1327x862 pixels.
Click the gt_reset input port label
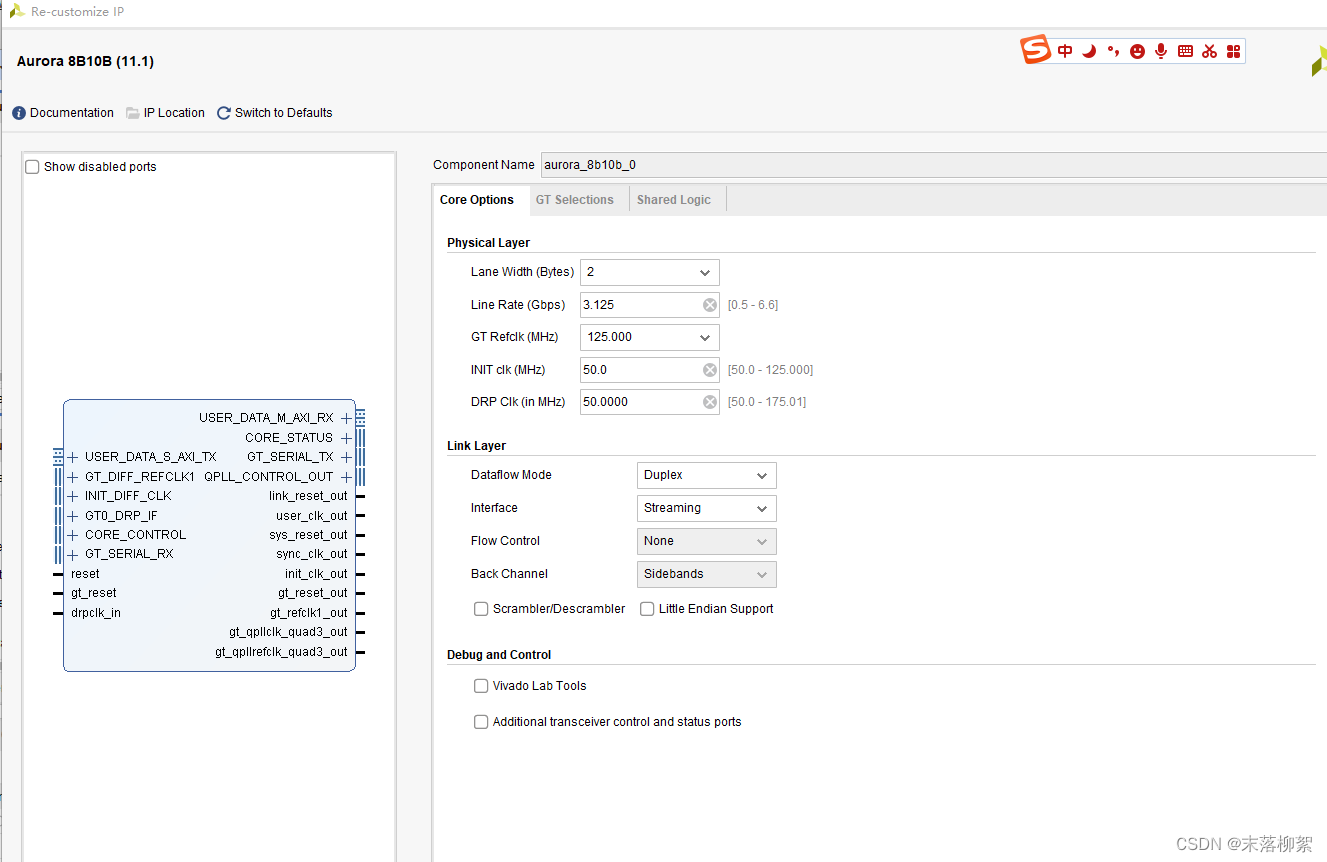(x=94, y=593)
